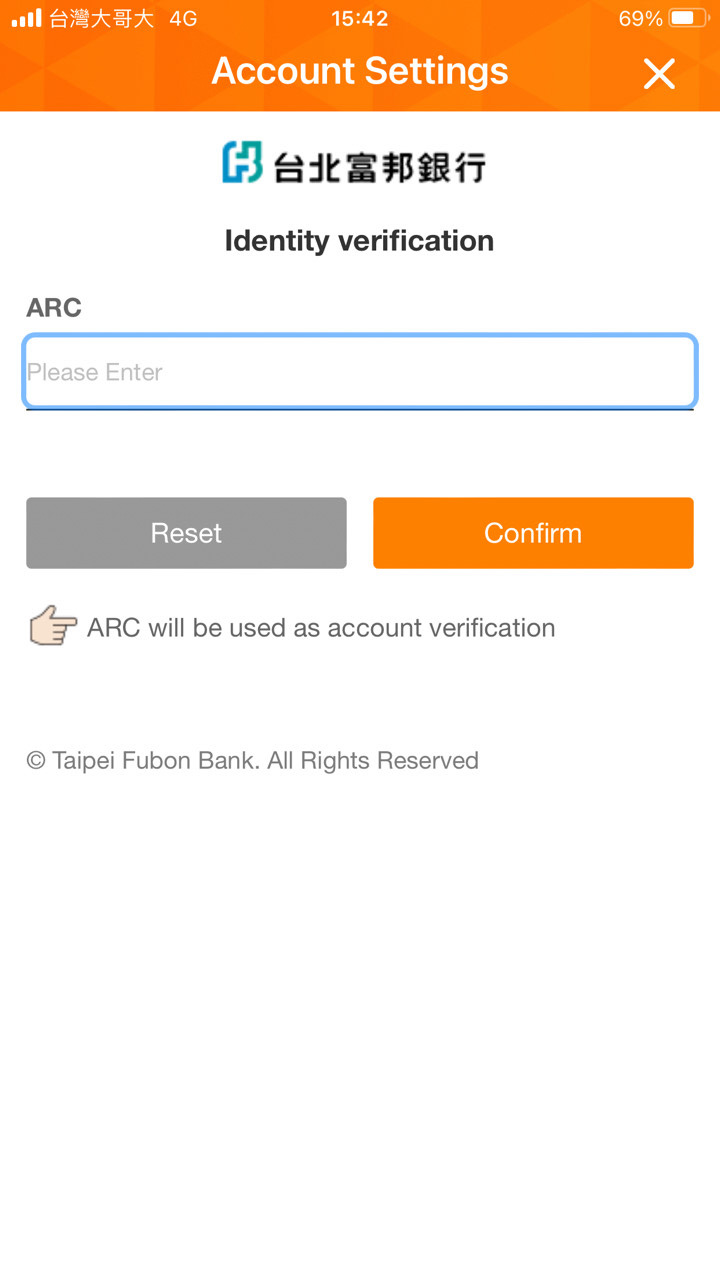Click the Account Settings header title

coord(360,71)
